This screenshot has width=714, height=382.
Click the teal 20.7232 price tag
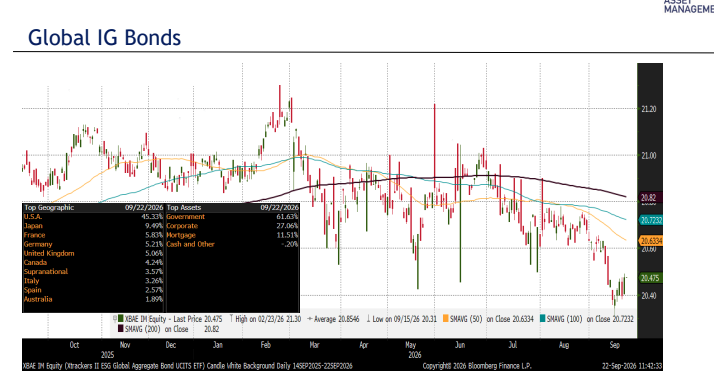(x=650, y=220)
